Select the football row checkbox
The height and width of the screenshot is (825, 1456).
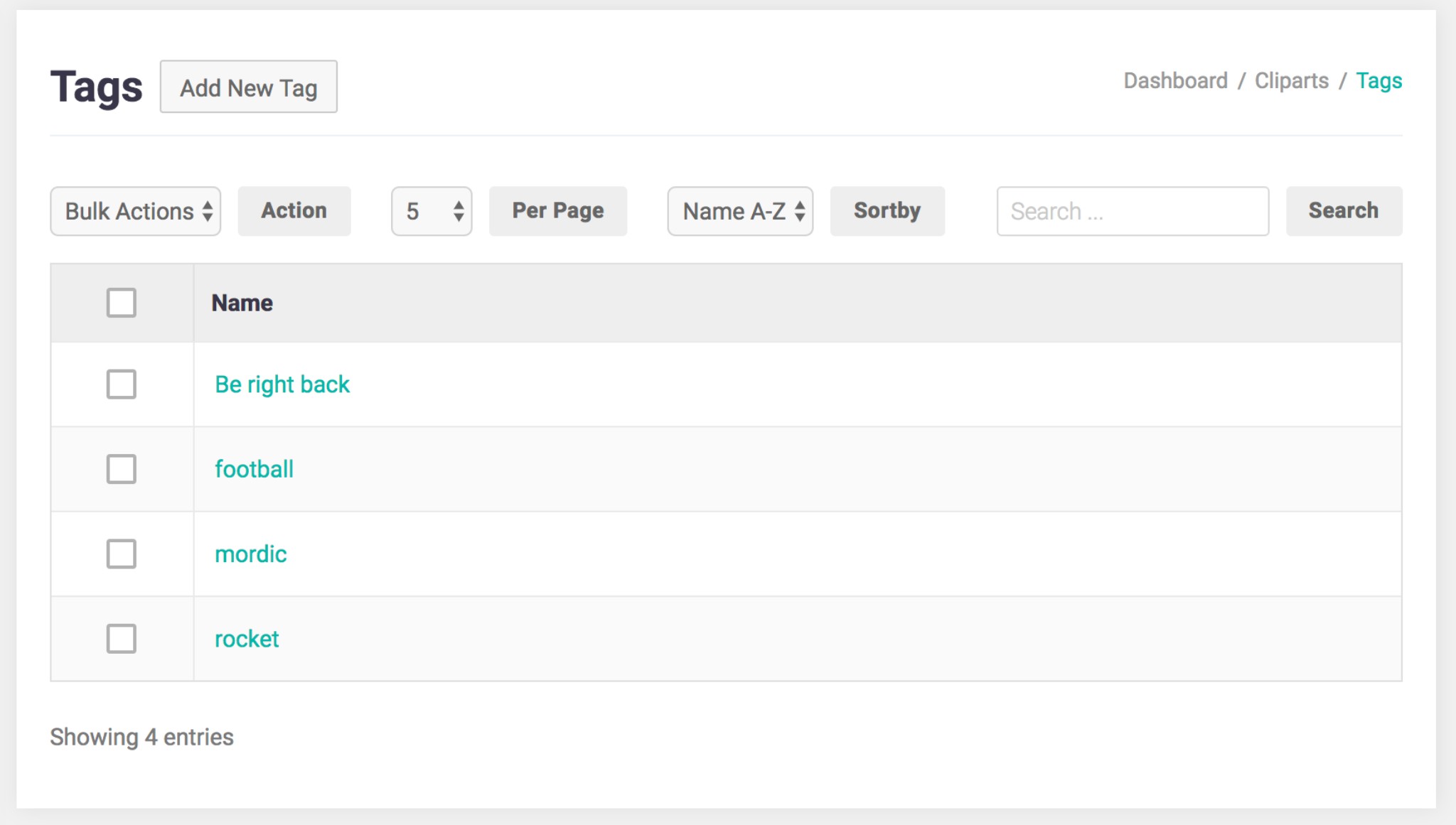point(121,469)
